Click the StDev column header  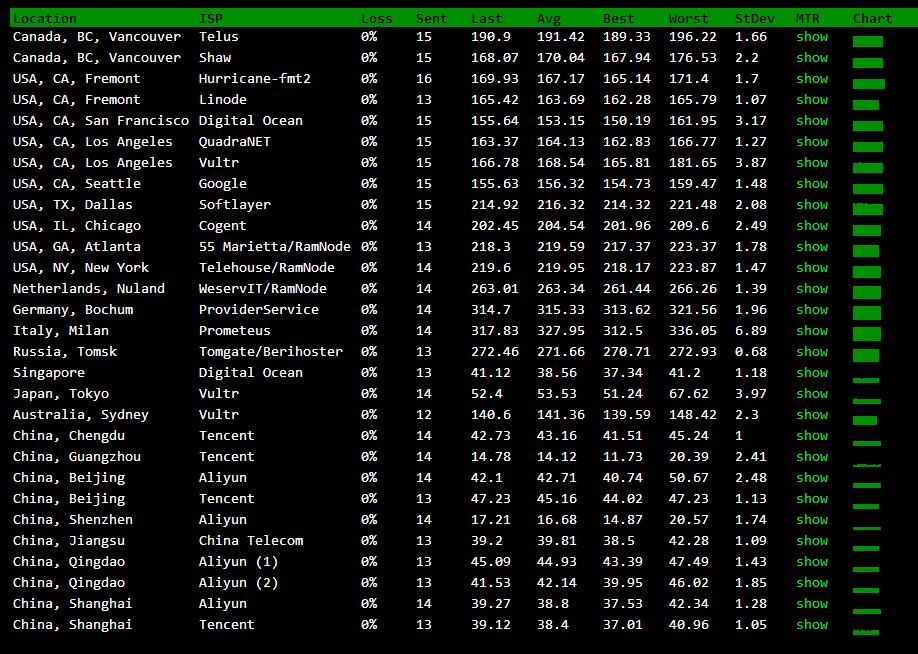pos(754,18)
